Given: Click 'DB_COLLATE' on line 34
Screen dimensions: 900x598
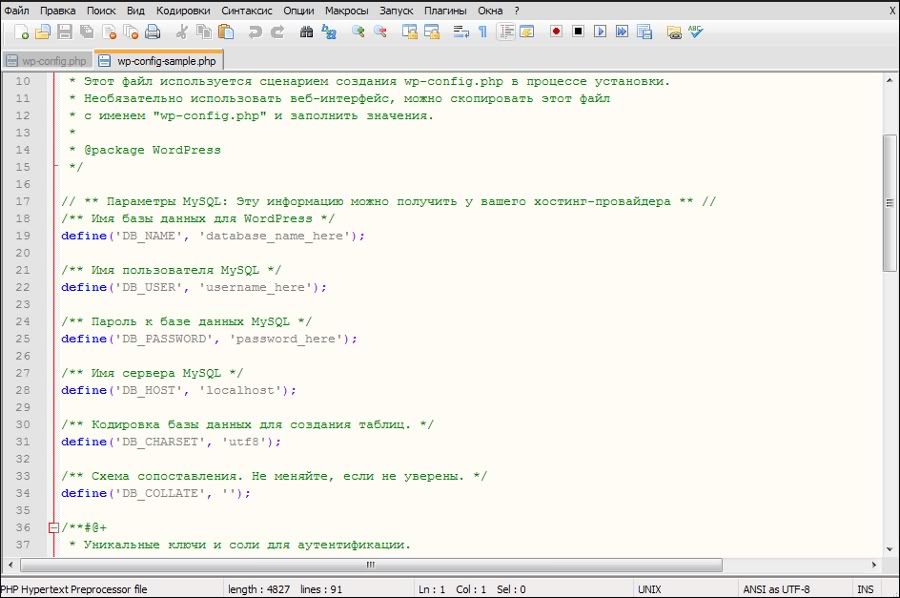Looking at the screenshot, I should (x=160, y=494).
